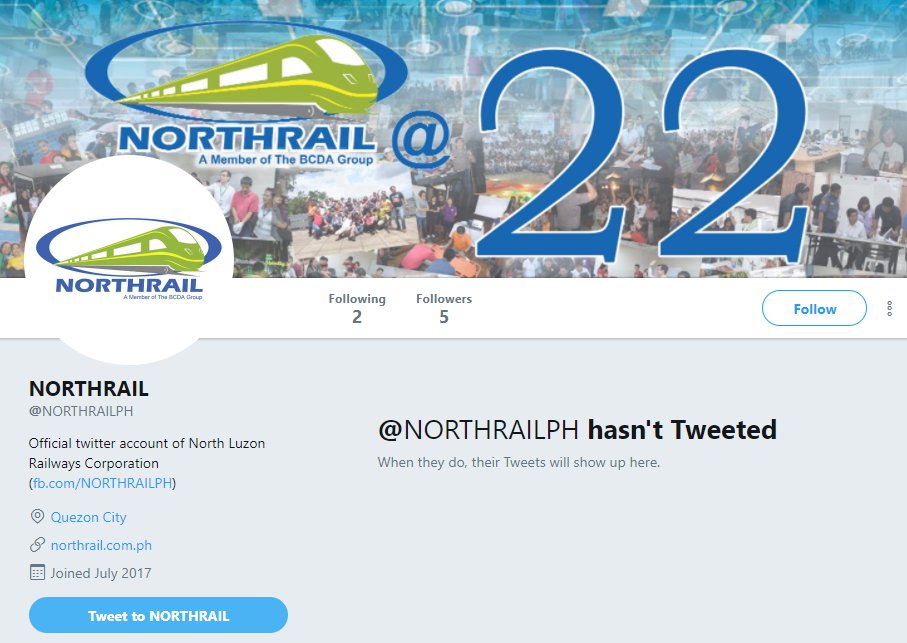Click the Quezon City location link
907x643 pixels.
click(89, 517)
